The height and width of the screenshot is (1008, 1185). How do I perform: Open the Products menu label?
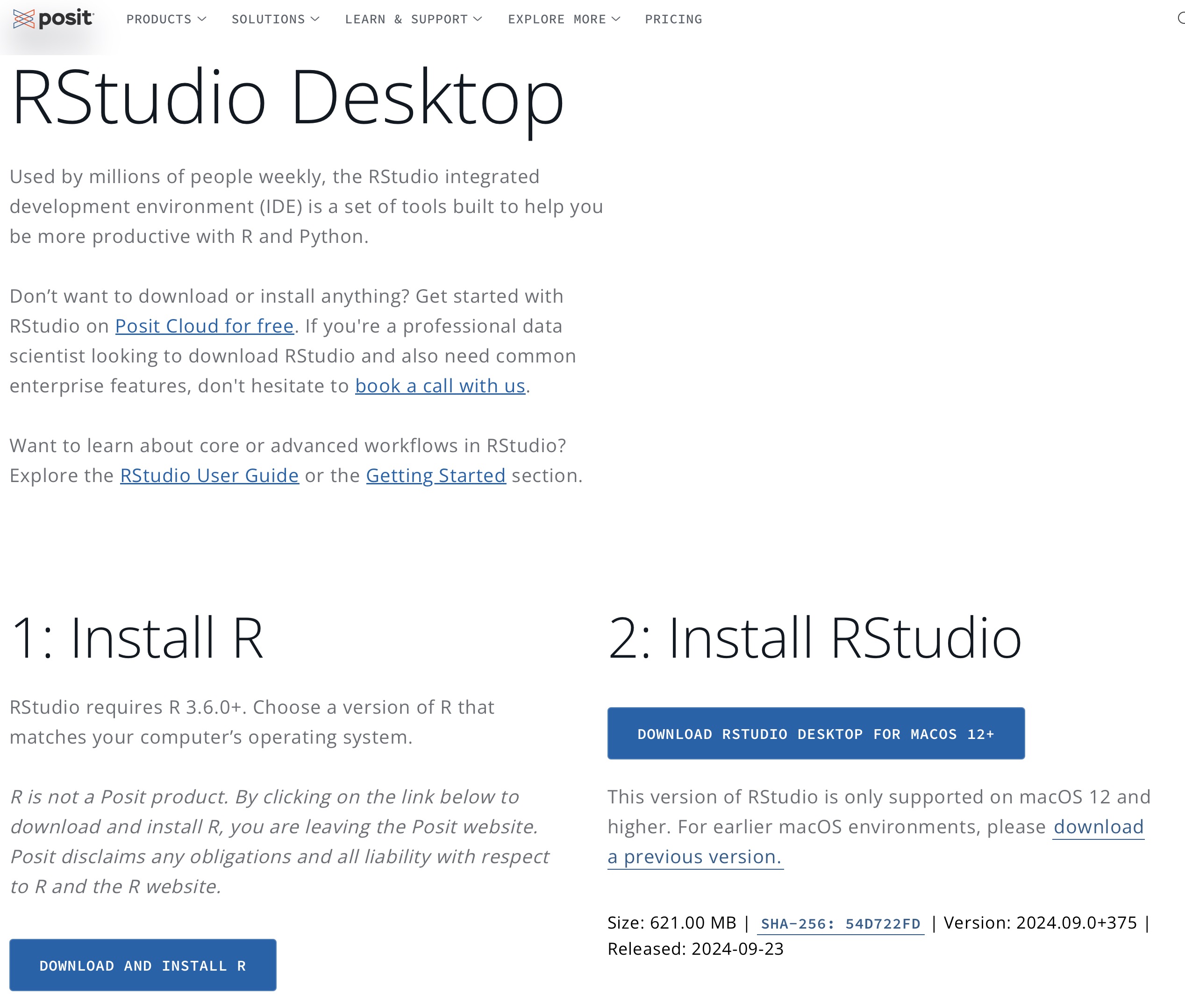[159, 20]
